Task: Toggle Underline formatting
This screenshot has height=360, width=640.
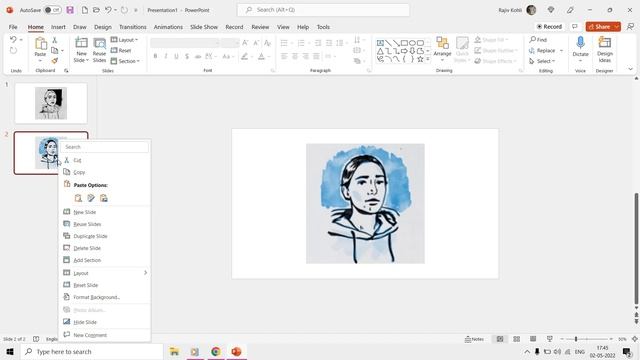Action: pyautogui.click(x=176, y=56)
